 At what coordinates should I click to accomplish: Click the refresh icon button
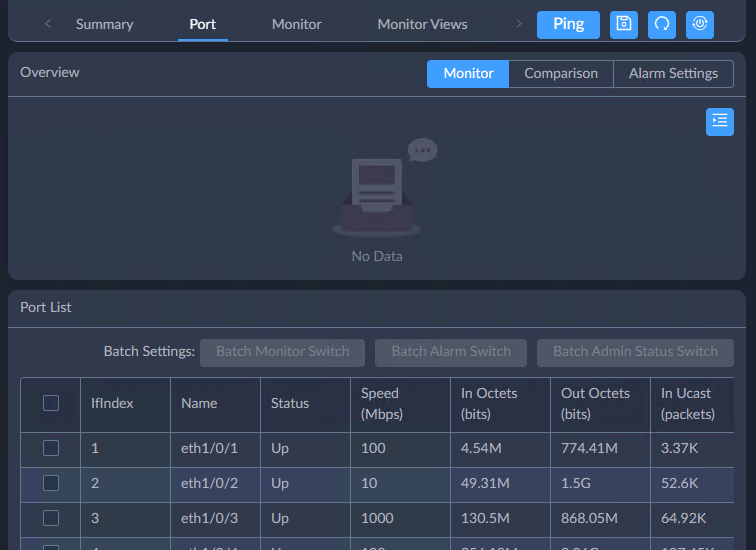(662, 25)
